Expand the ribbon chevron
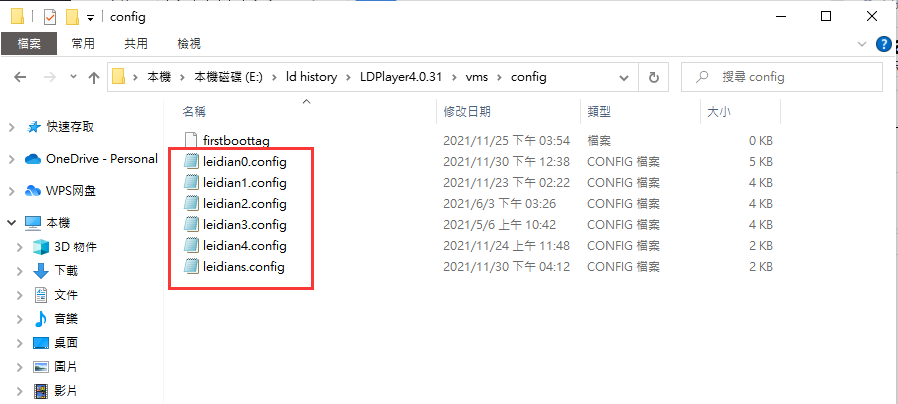Screen dimensions: 898x404 pyautogui.click(x=862, y=44)
